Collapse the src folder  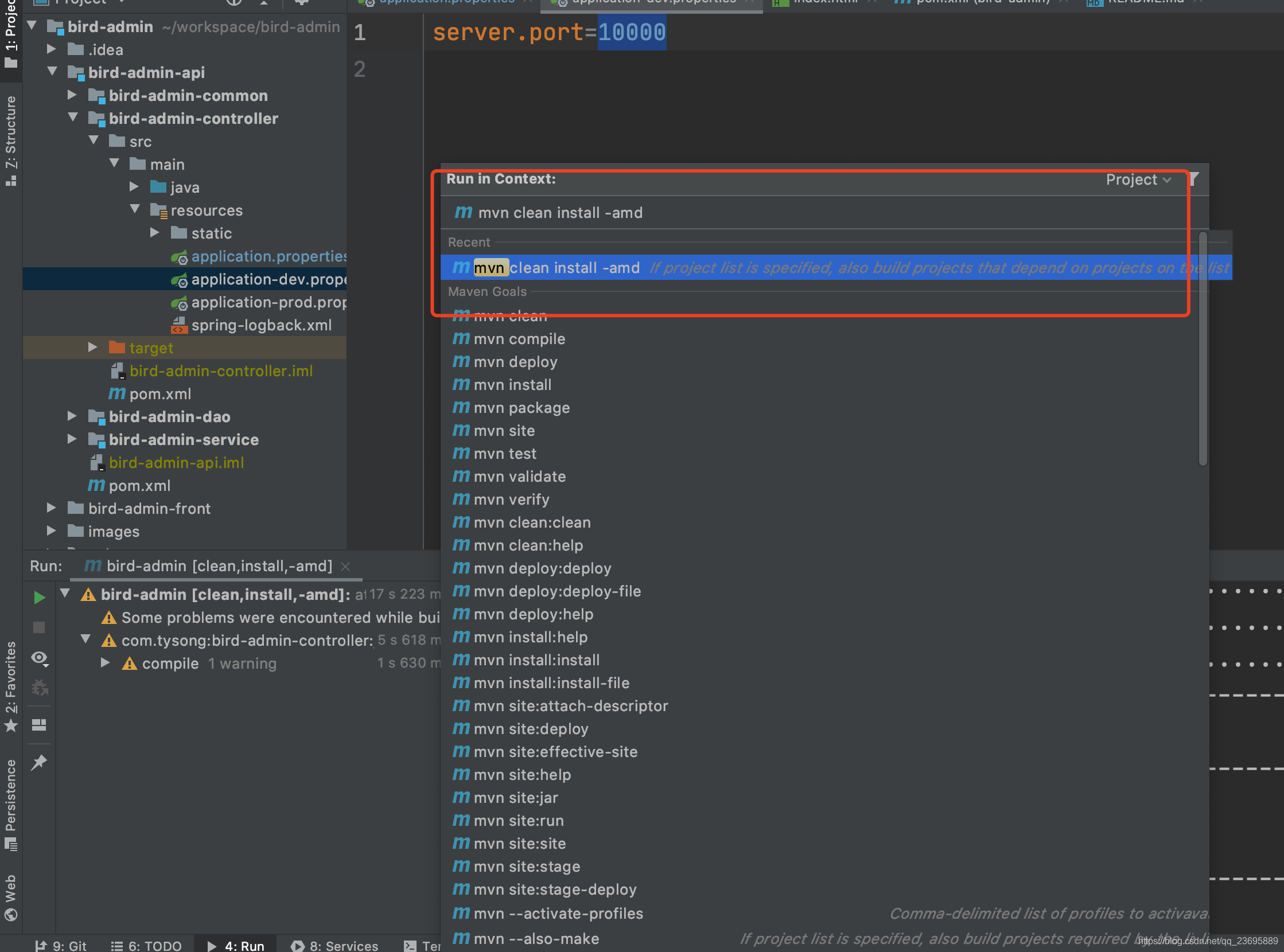point(94,141)
